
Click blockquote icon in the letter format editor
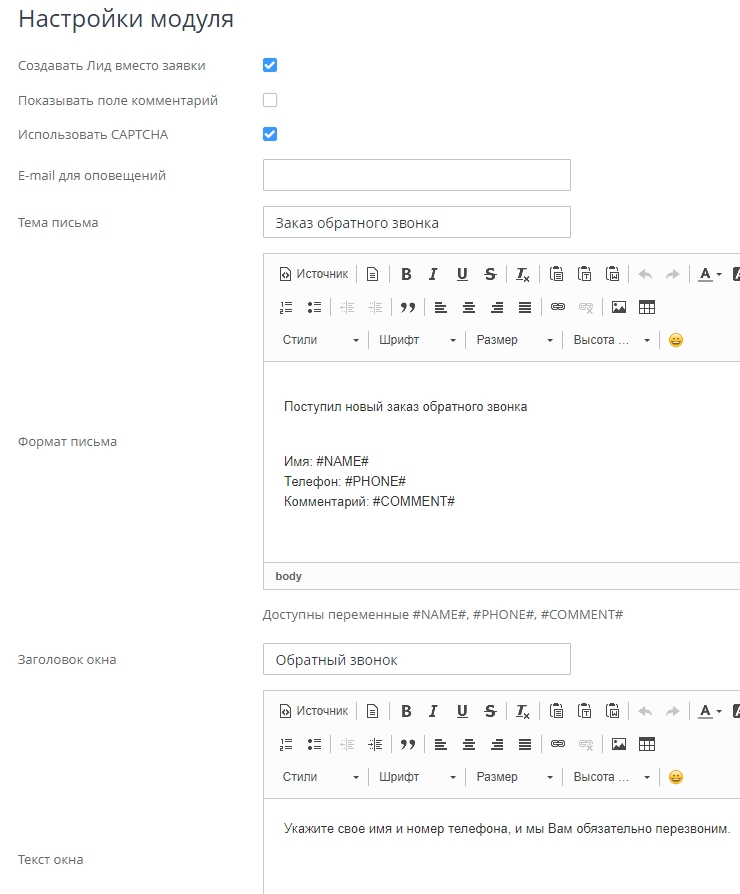tap(407, 307)
